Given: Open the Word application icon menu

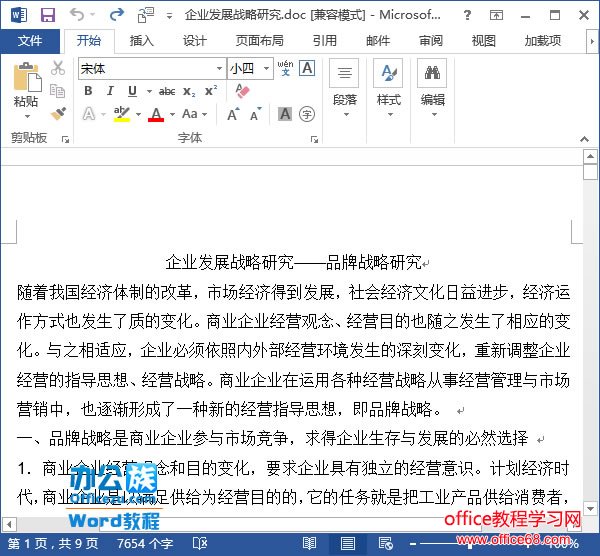Looking at the screenshot, I should (19, 15).
